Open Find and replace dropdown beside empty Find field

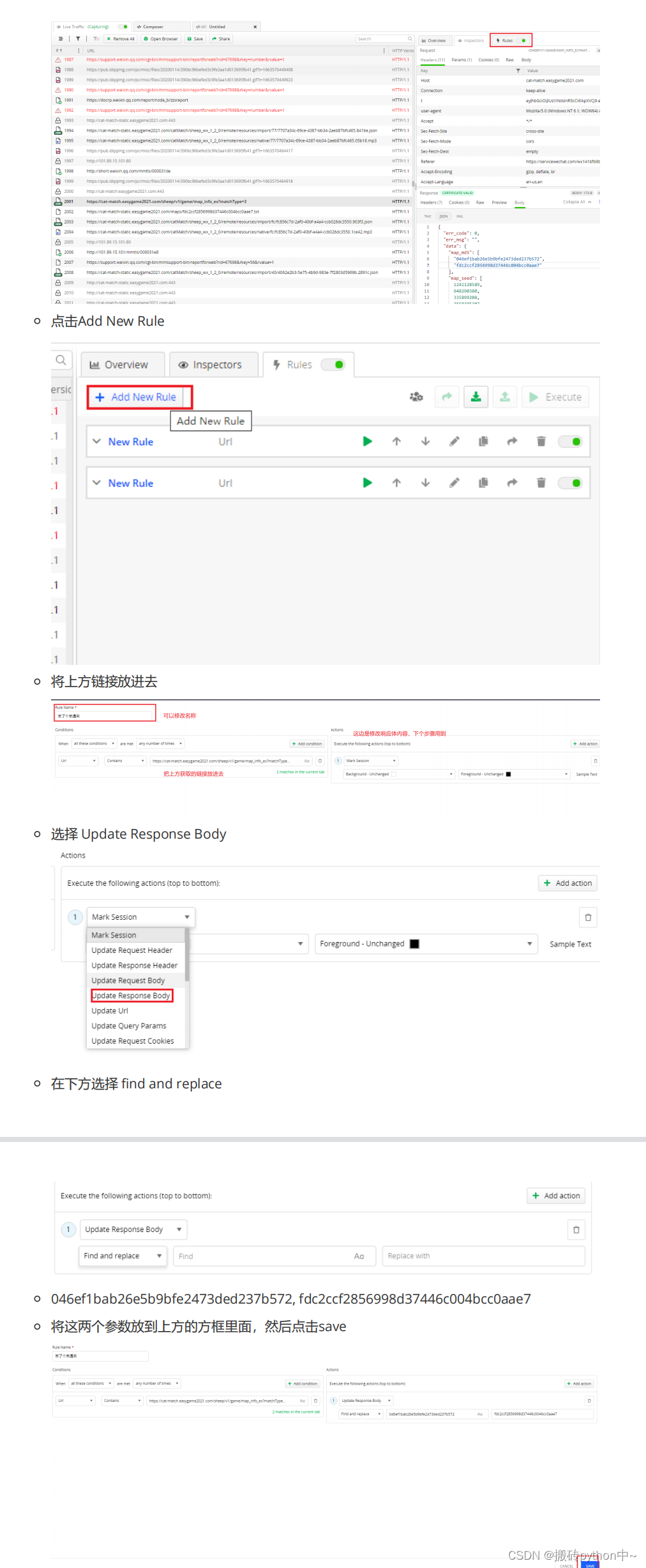tap(123, 1256)
